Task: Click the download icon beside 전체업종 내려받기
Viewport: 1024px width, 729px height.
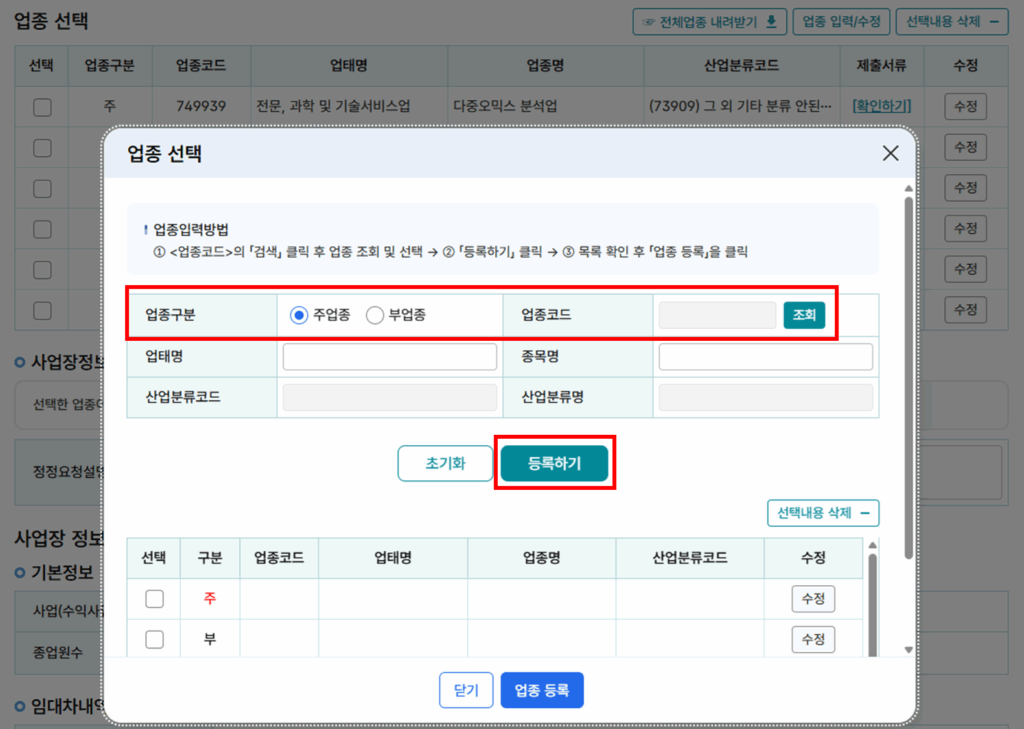Action: [770, 22]
